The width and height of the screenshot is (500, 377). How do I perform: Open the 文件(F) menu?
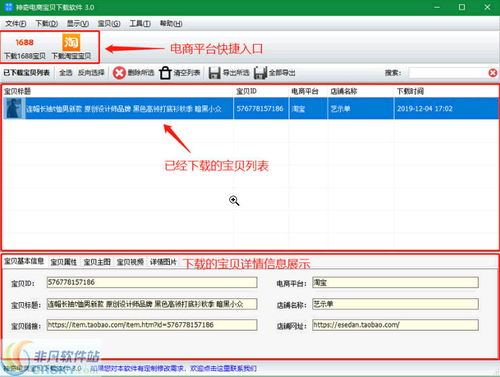[16, 24]
